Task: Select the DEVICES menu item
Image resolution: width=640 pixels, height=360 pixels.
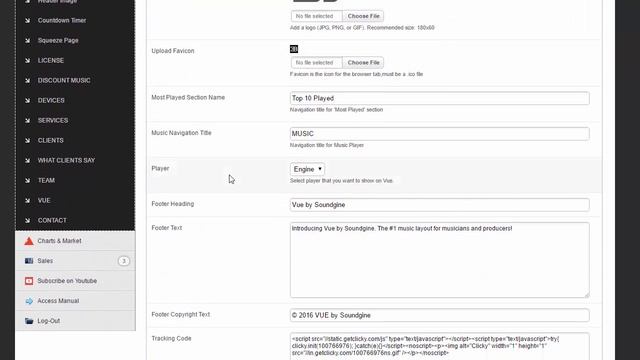Action: [51, 100]
